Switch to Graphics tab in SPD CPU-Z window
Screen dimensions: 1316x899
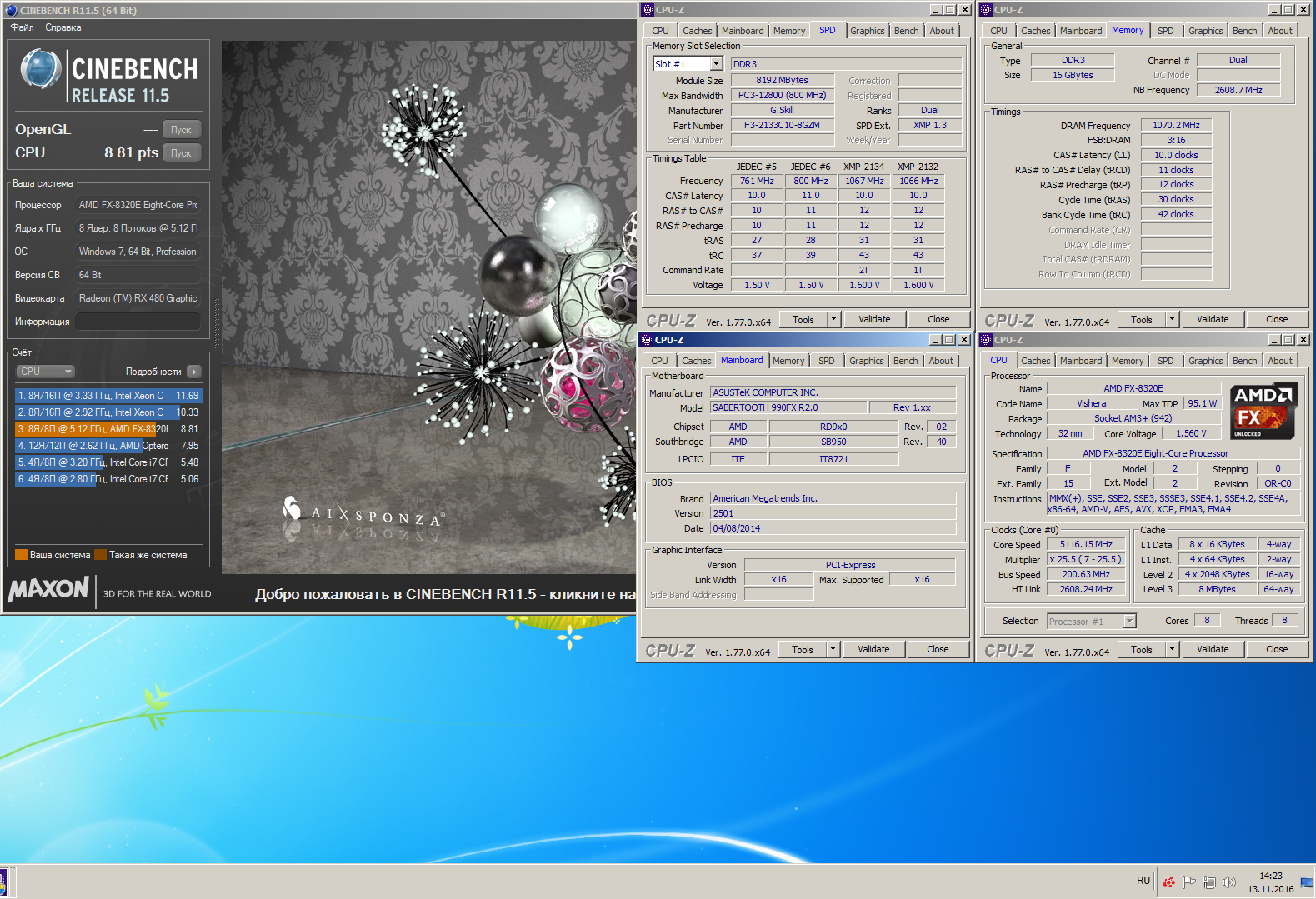(868, 31)
